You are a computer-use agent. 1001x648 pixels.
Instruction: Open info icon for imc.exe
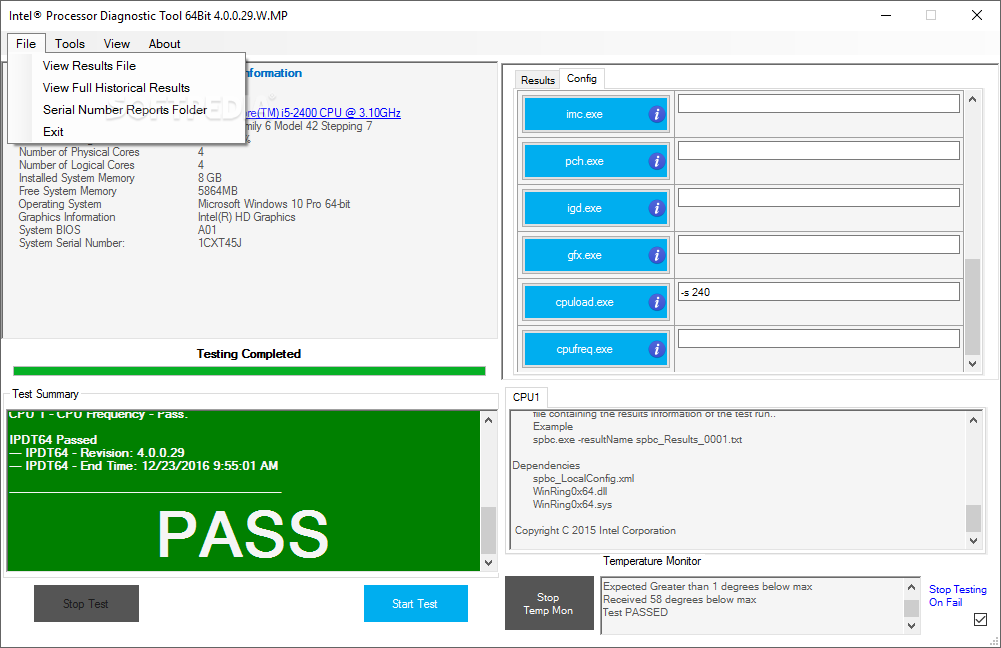pos(656,114)
